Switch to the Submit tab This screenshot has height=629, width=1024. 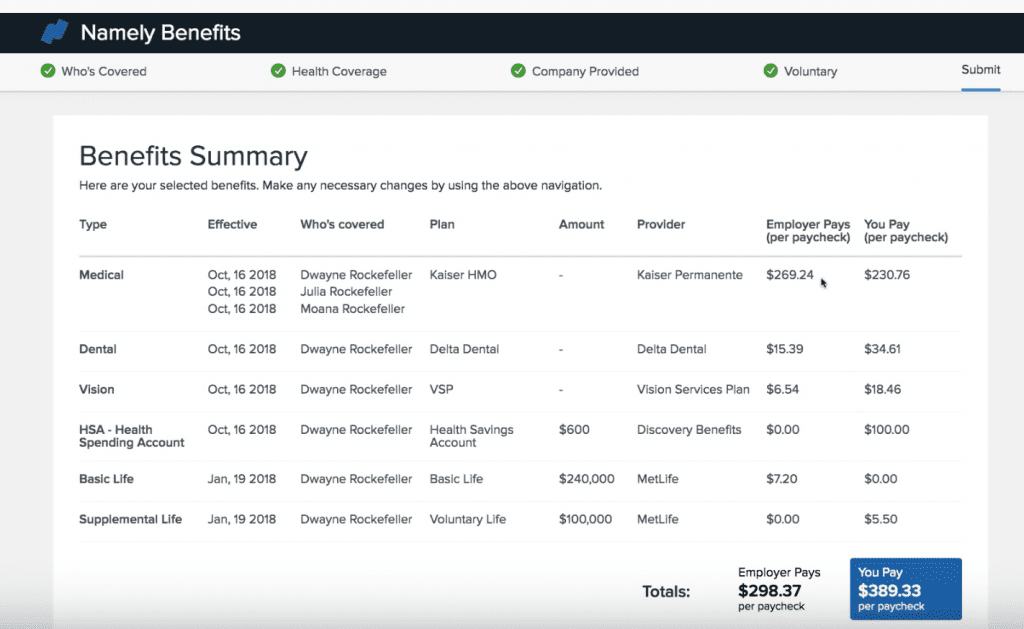[980, 70]
